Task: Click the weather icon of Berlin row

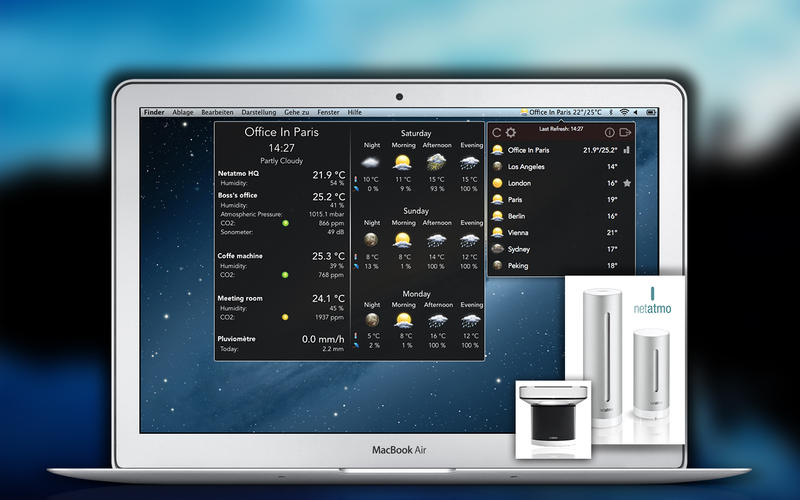Action: click(x=497, y=216)
